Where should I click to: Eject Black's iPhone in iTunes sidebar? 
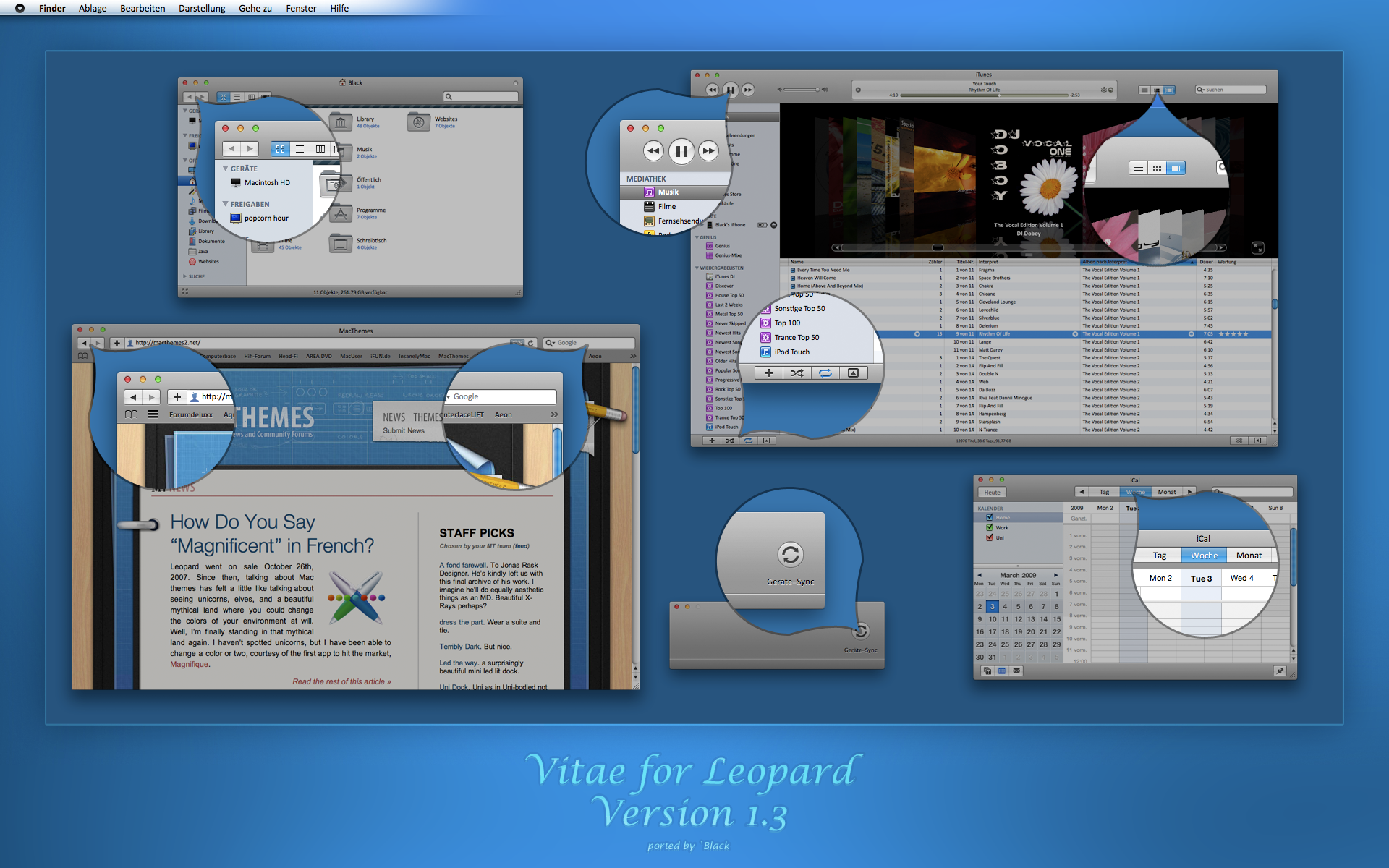point(774,225)
